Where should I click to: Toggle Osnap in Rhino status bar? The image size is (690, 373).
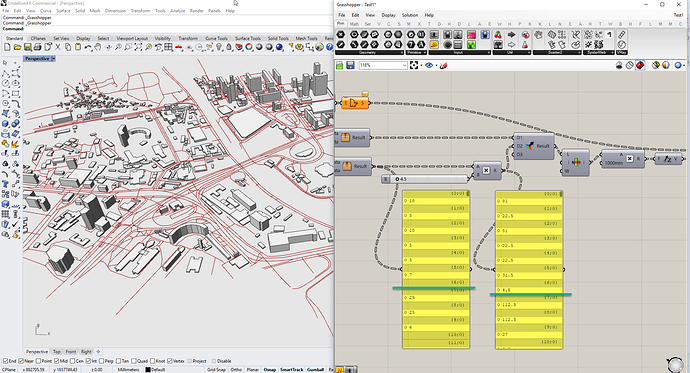[269, 369]
